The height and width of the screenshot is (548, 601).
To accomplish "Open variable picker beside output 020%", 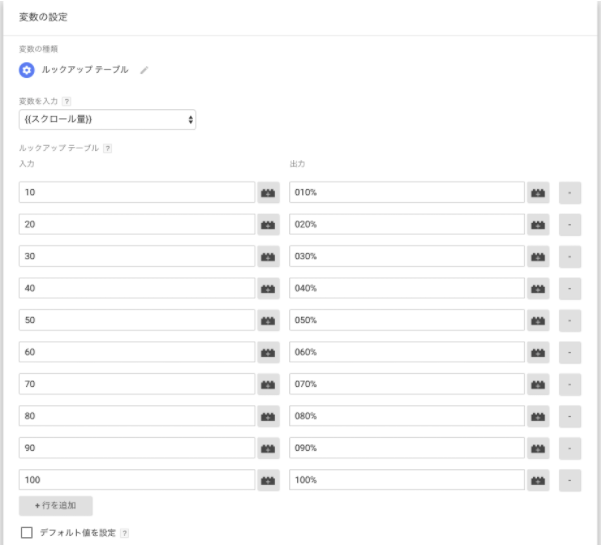I will pyautogui.click(x=538, y=225).
